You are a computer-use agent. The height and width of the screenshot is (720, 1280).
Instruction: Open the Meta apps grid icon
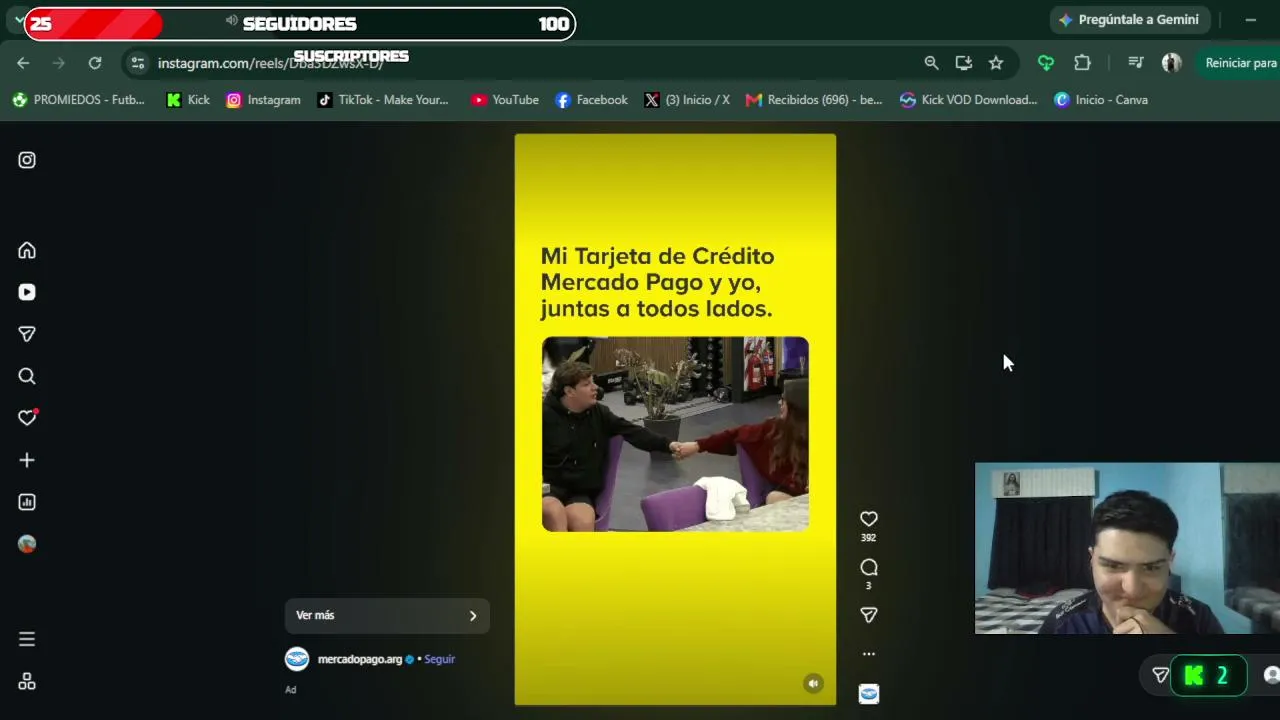click(27, 681)
